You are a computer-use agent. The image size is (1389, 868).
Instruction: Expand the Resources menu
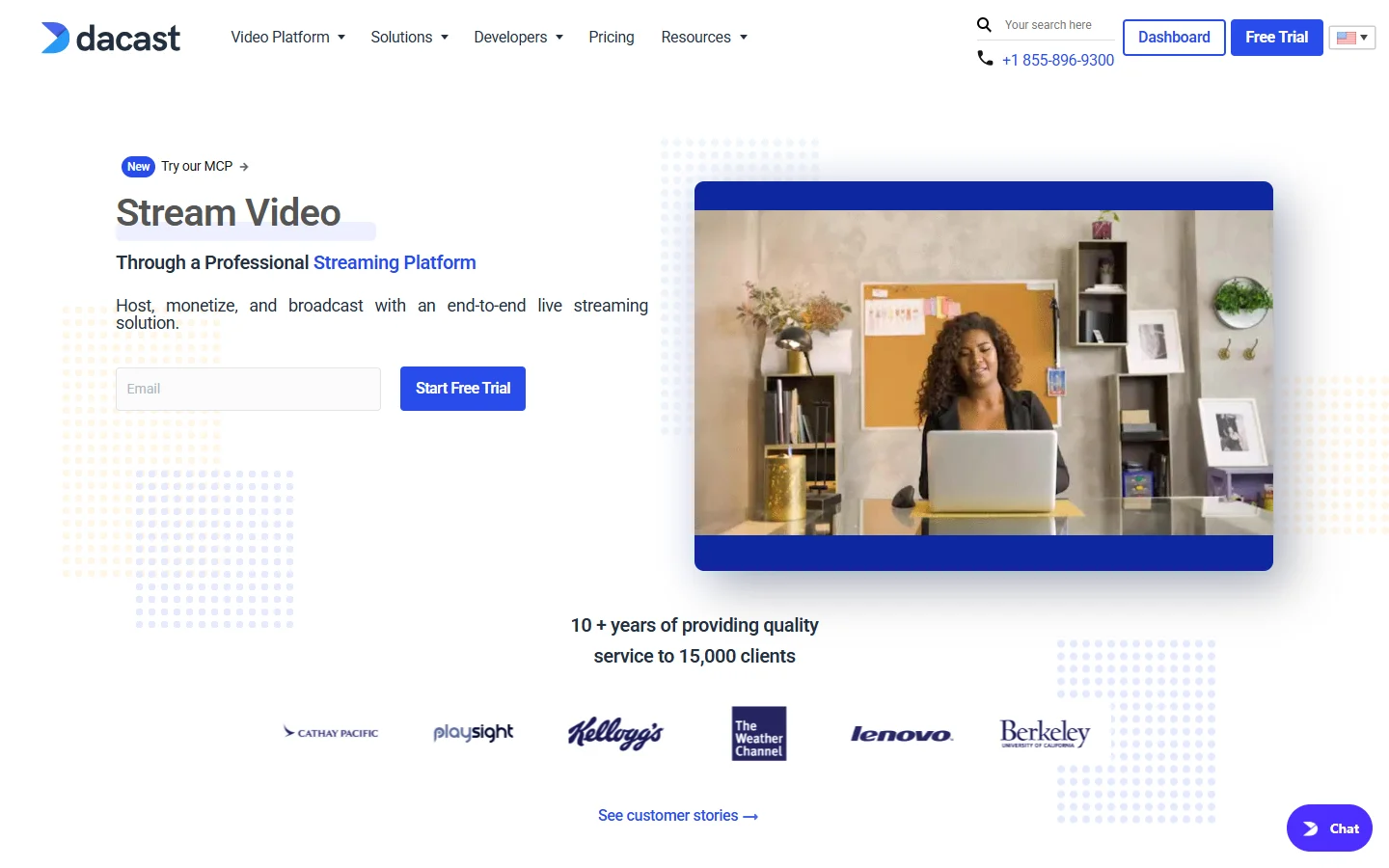click(x=704, y=37)
